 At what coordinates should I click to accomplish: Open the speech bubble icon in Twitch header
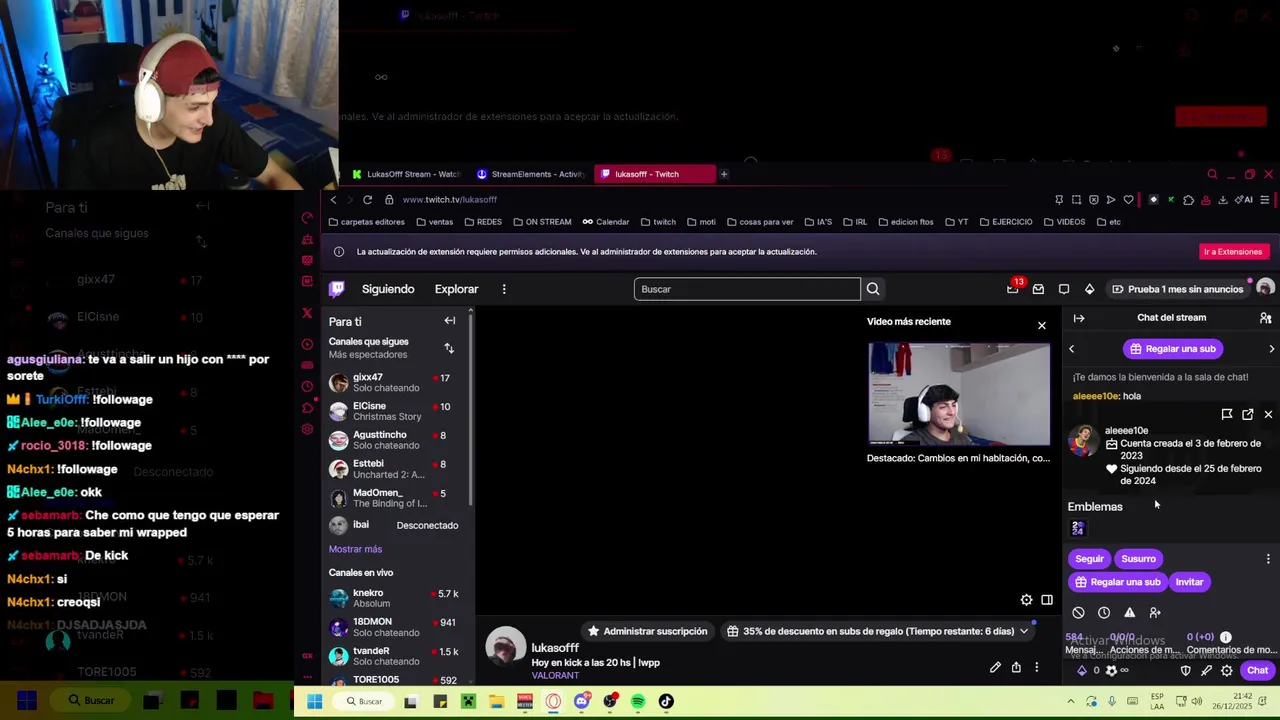click(x=1064, y=289)
